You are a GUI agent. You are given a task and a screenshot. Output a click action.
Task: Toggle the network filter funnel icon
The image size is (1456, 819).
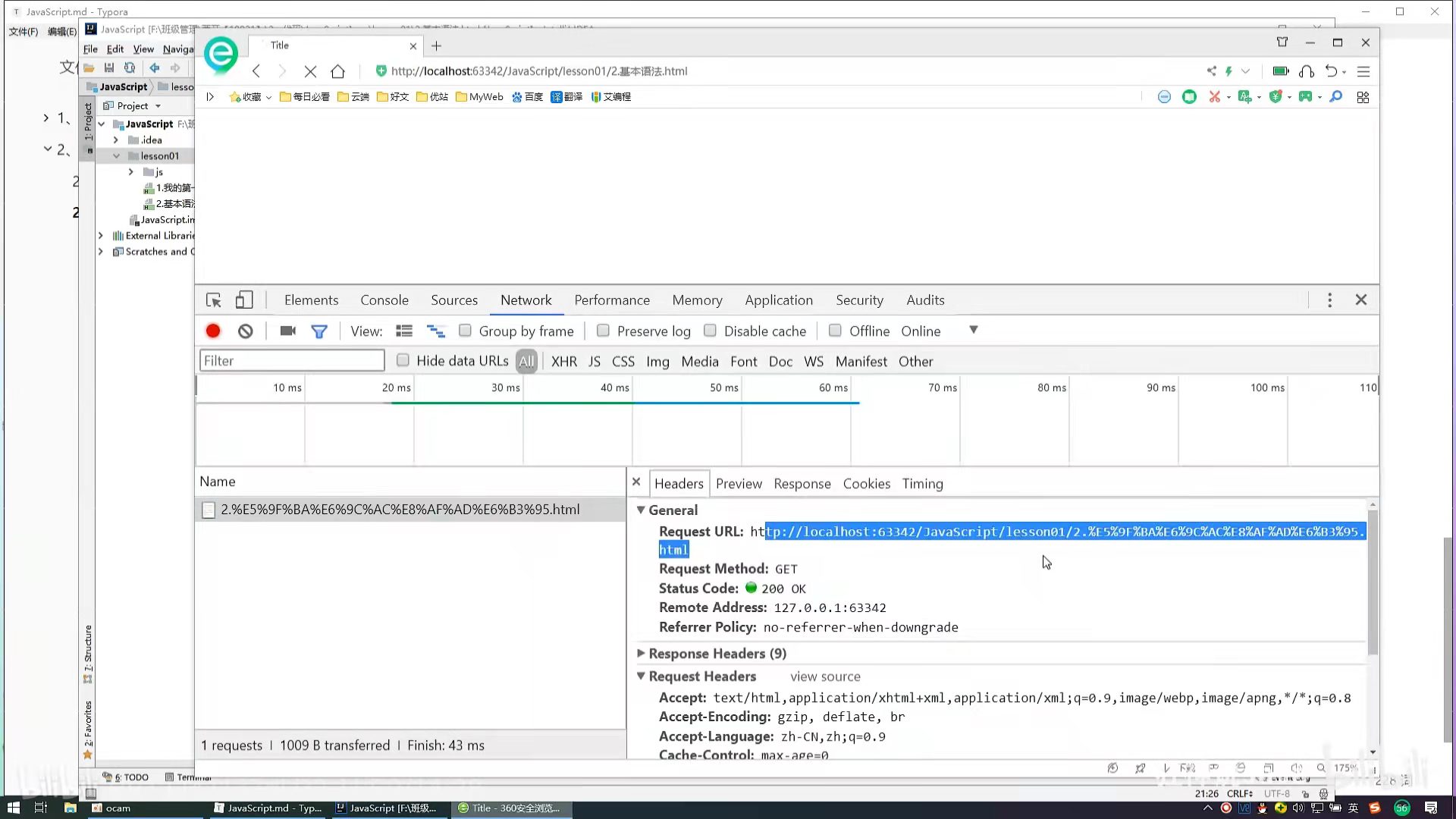(x=319, y=331)
